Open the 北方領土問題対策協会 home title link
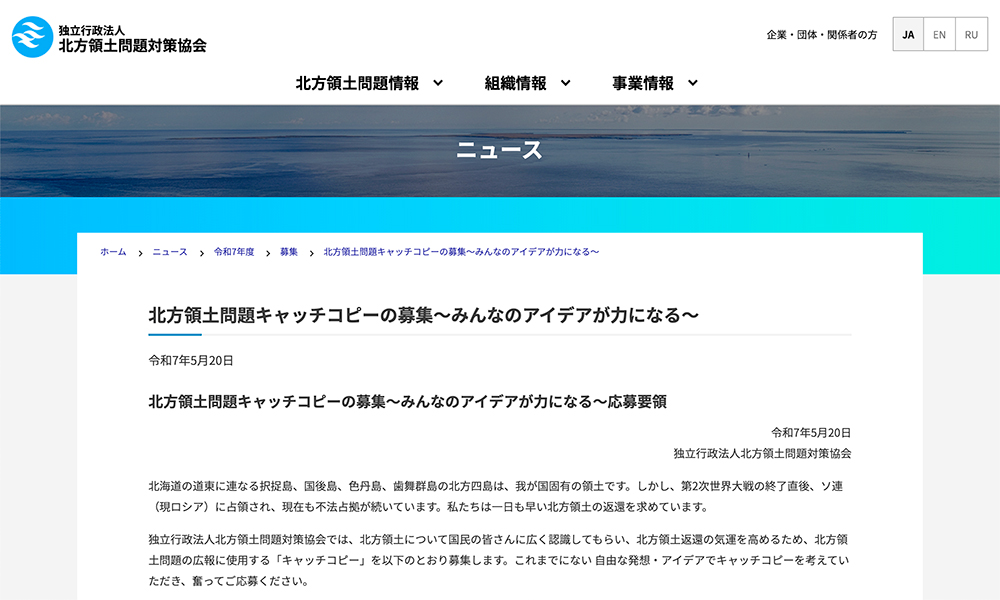Viewport: 1000px width, 600px height. click(133, 45)
